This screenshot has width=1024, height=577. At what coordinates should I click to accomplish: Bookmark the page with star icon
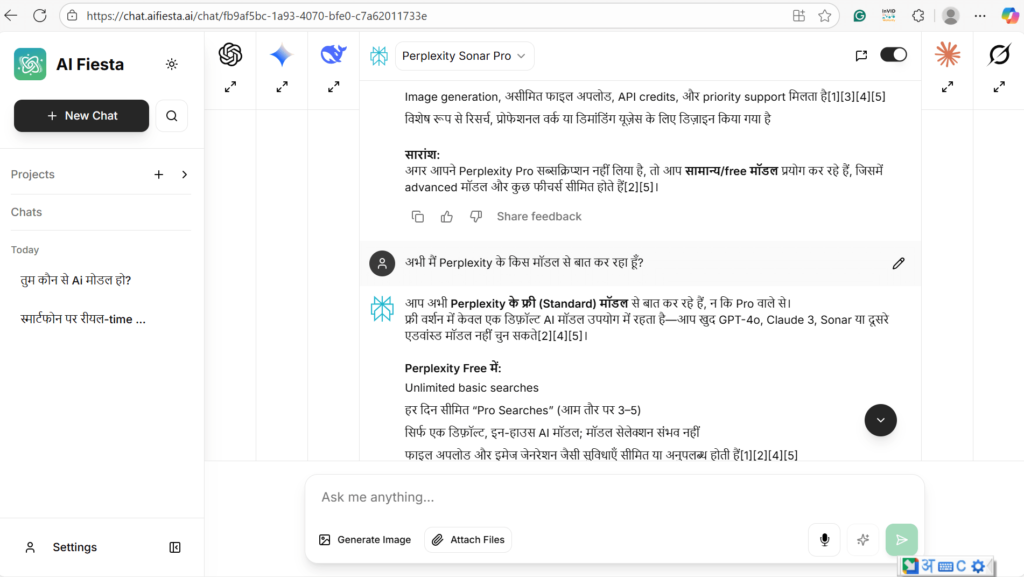(x=825, y=16)
